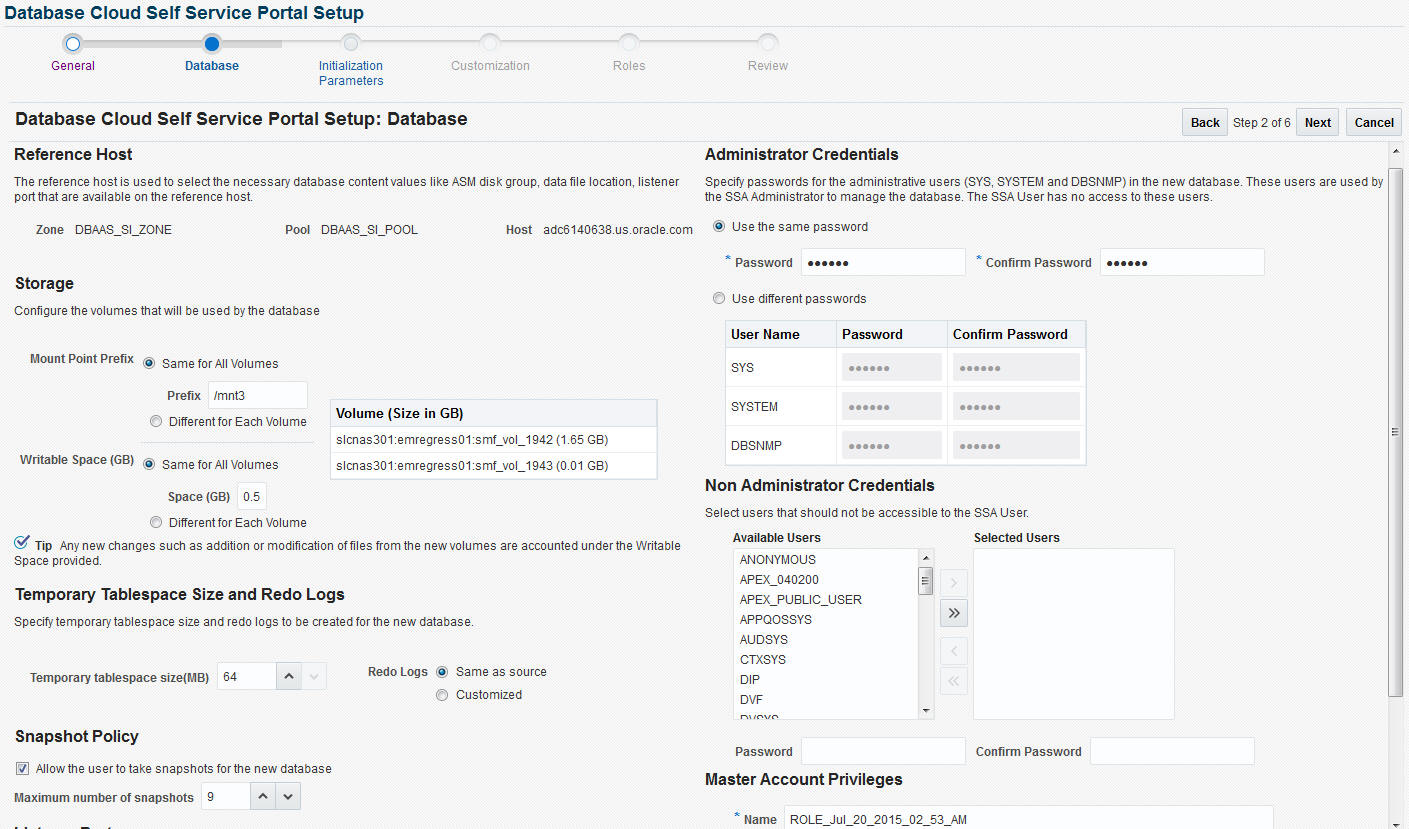
Task: Set Redo Logs to Customized
Action: click(x=442, y=694)
